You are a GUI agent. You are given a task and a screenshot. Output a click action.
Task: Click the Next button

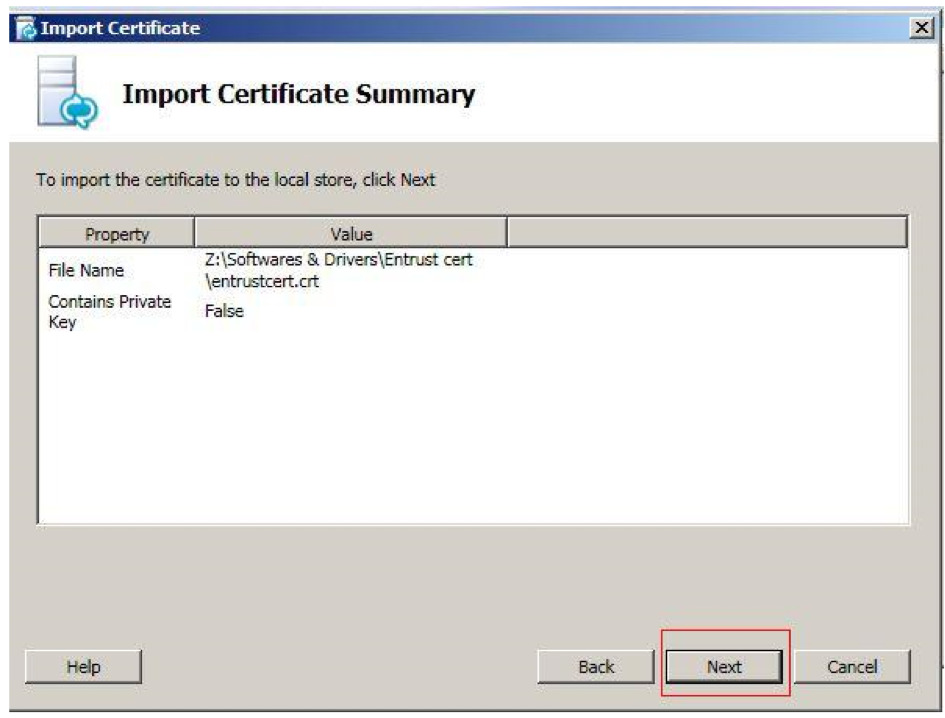[x=724, y=666]
